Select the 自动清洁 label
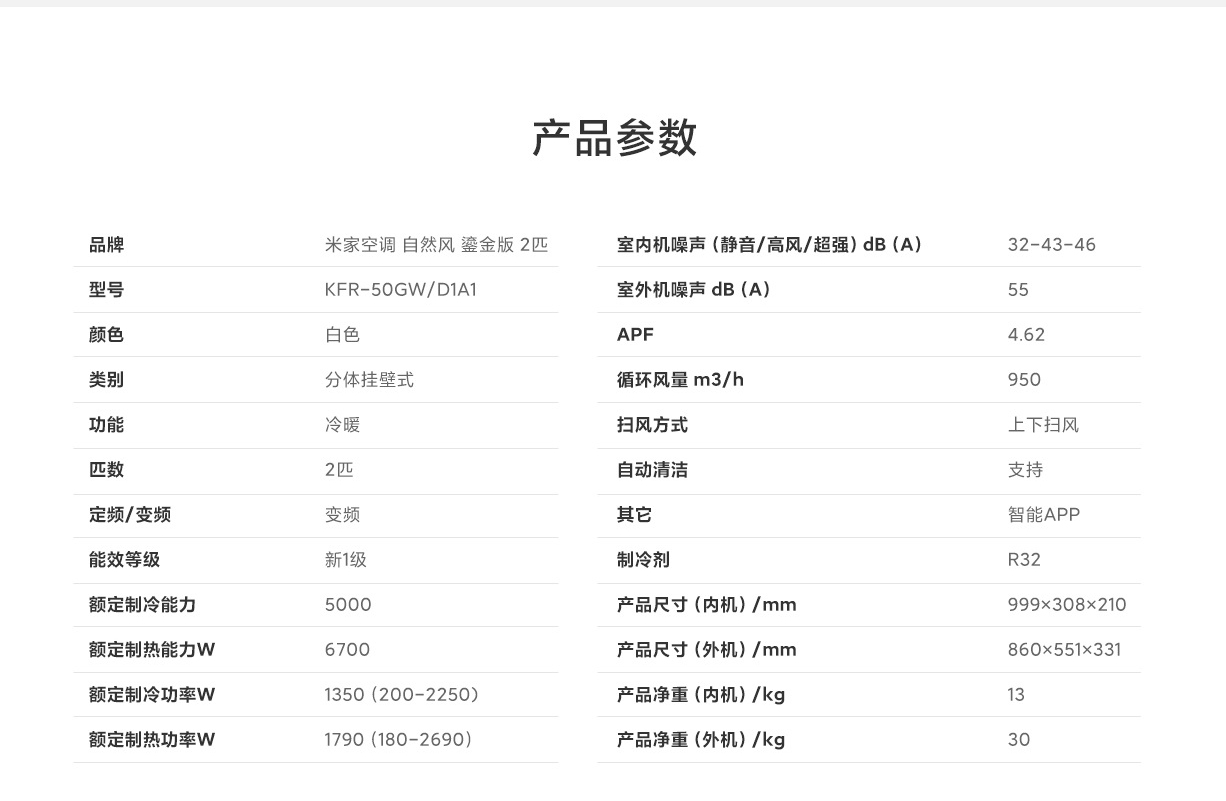The height and width of the screenshot is (801, 1226). pyautogui.click(x=653, y=470)
